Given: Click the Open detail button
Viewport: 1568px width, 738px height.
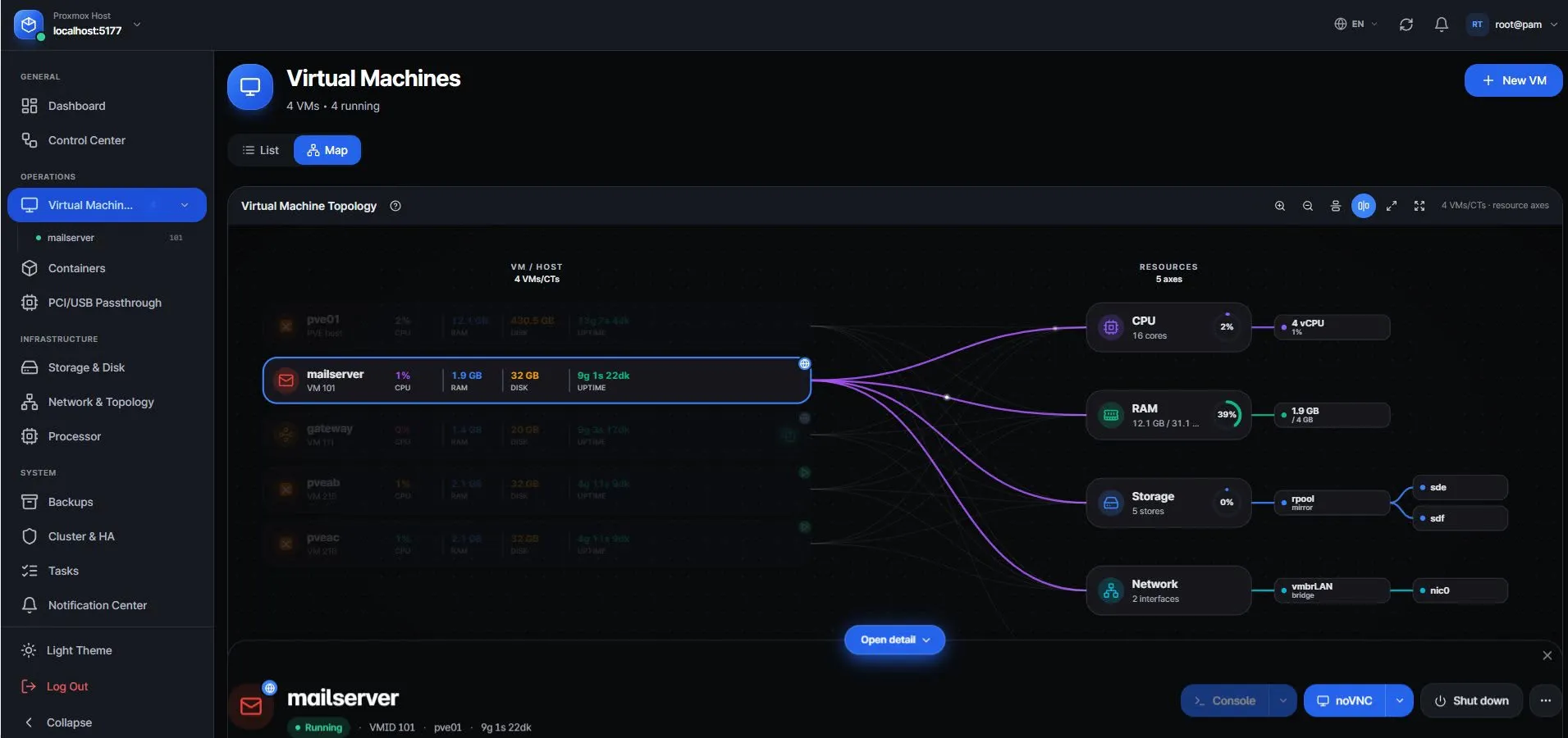Looking at the screenshot, I should 894,640.
